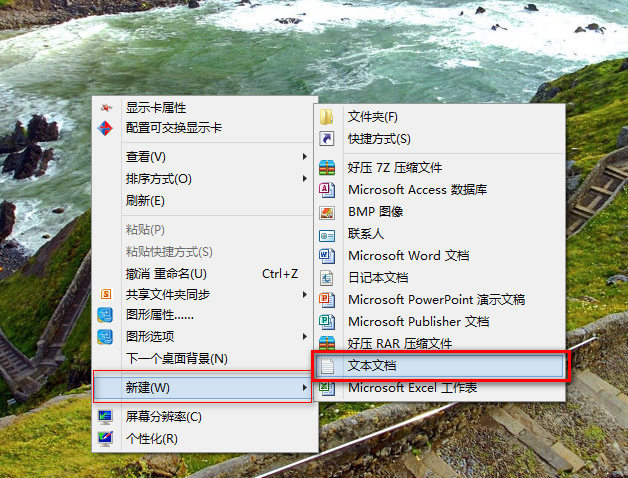Screen dimensions: 628x478
Task: Expand the 图形选项 submenu arrow
Action: point(305,337)
